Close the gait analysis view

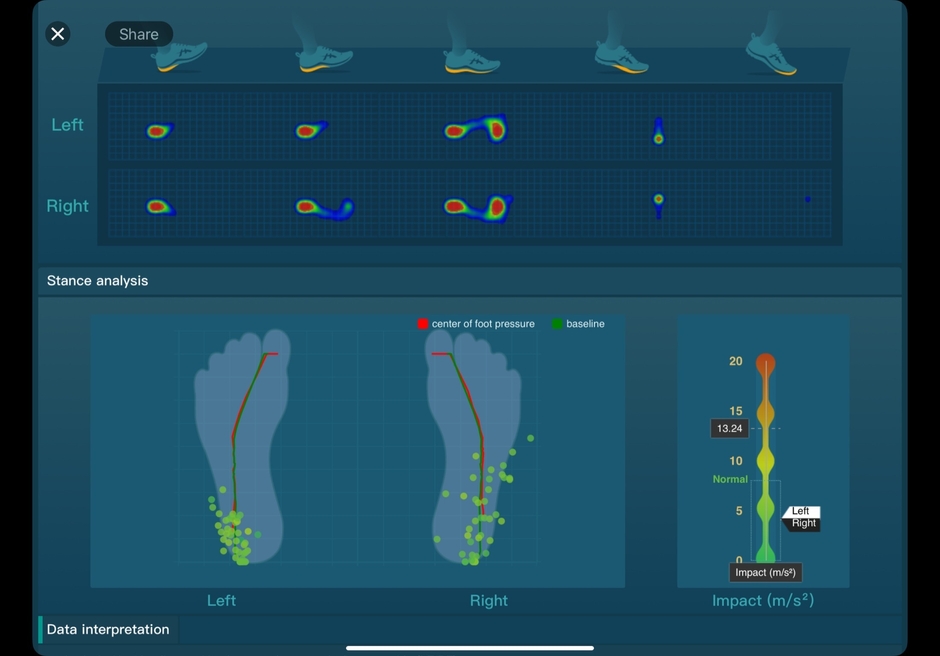[58, 34]
